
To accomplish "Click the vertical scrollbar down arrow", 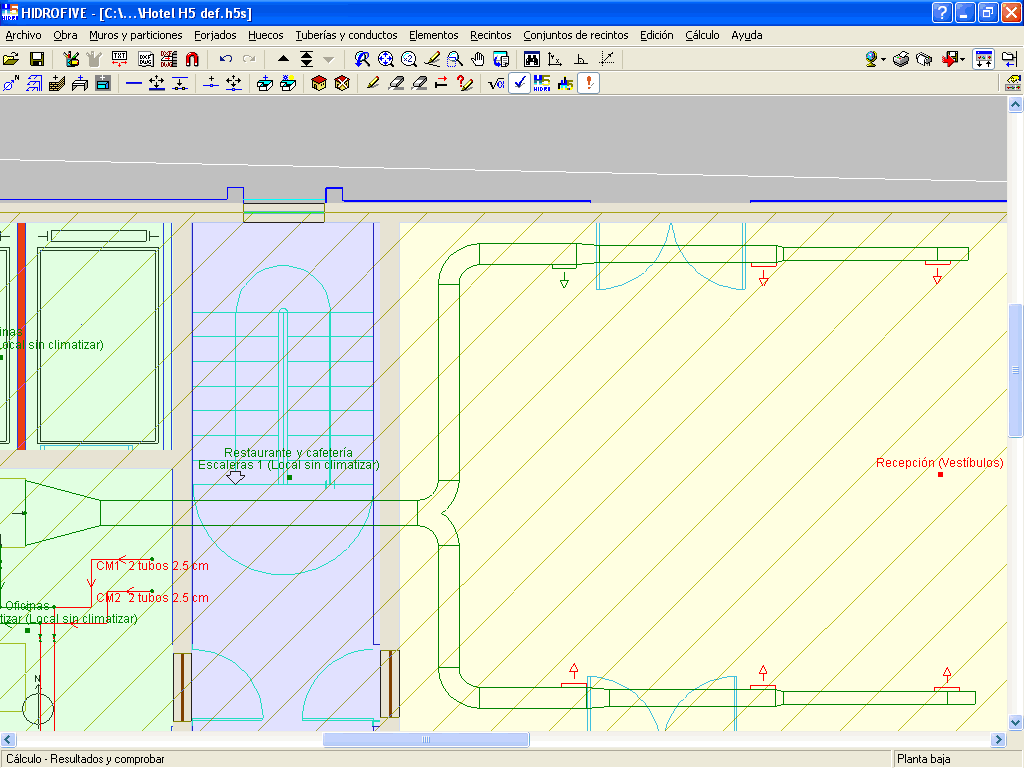I will (1015, 722).
